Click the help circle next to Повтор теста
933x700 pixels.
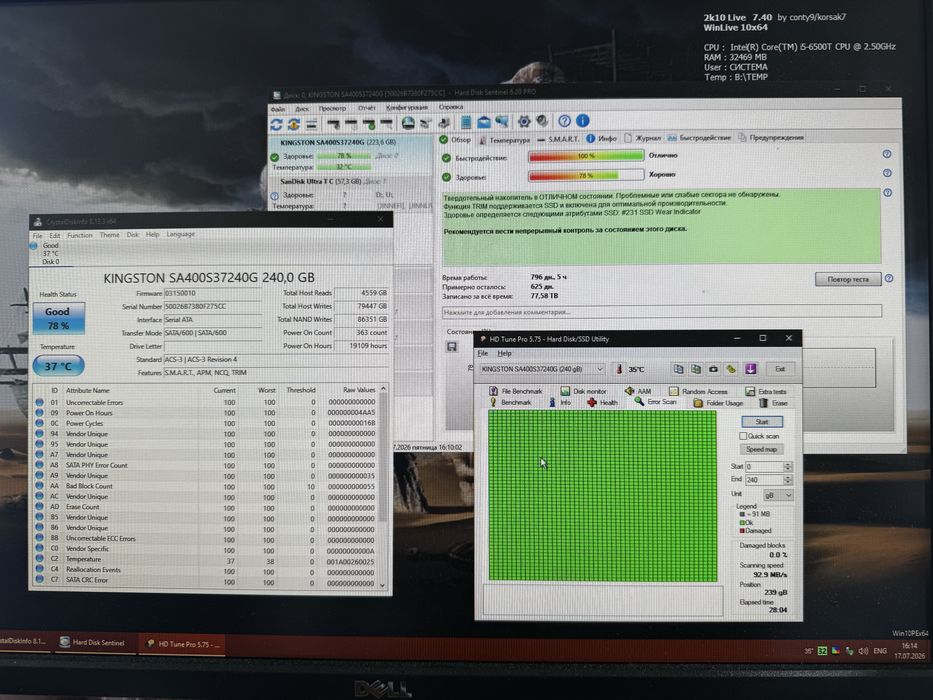pos(889,279)
